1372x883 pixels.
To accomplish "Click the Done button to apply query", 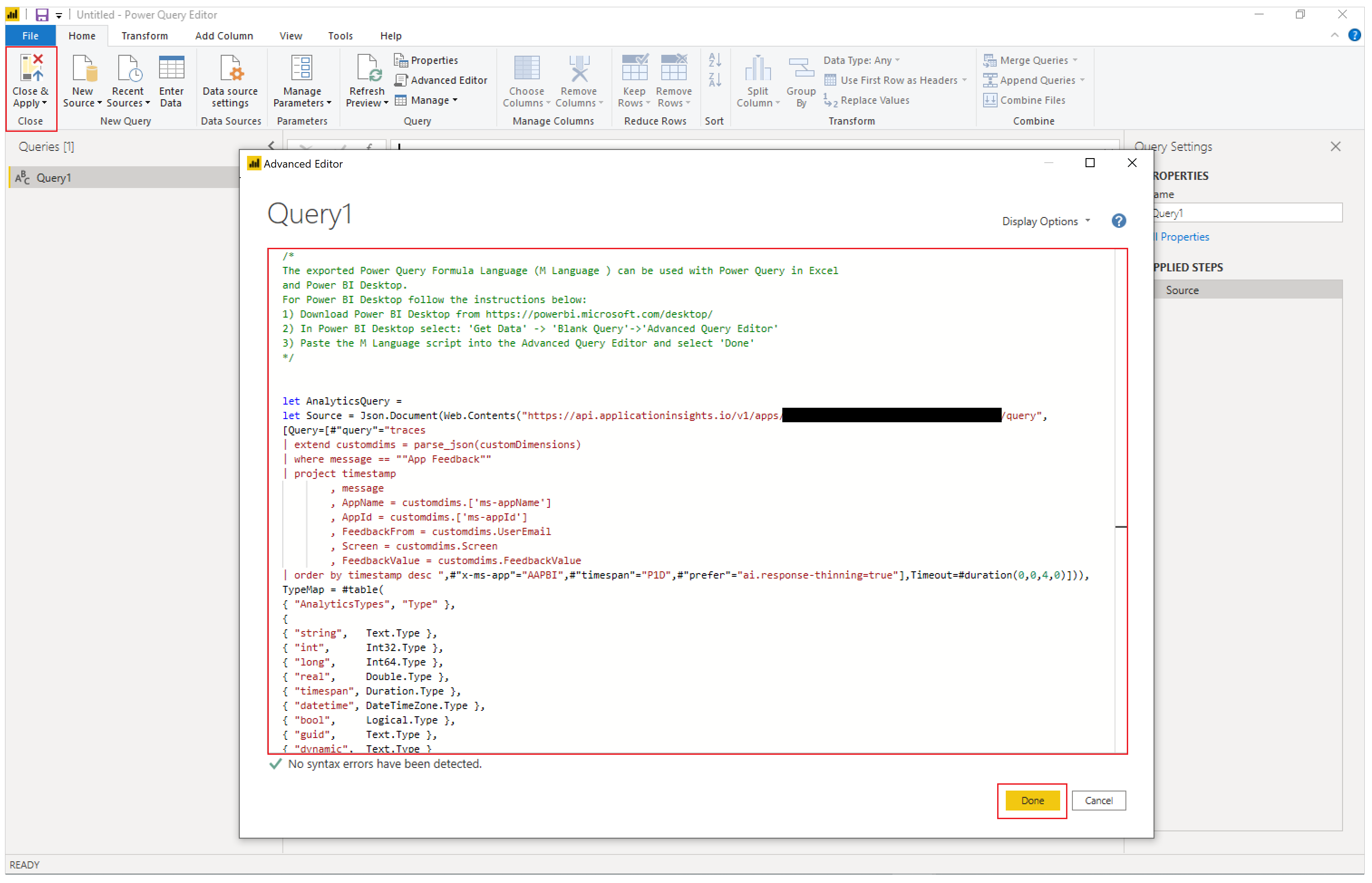I will (x=1031, y=800).
